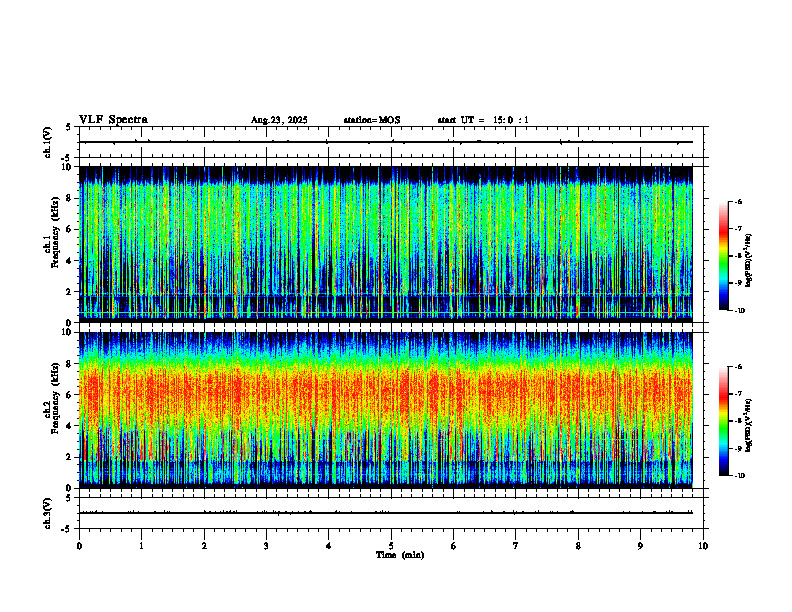Click the ch.1(V) waveform panel label
Viewport: 792px width, 612px height.
point(47,142)
